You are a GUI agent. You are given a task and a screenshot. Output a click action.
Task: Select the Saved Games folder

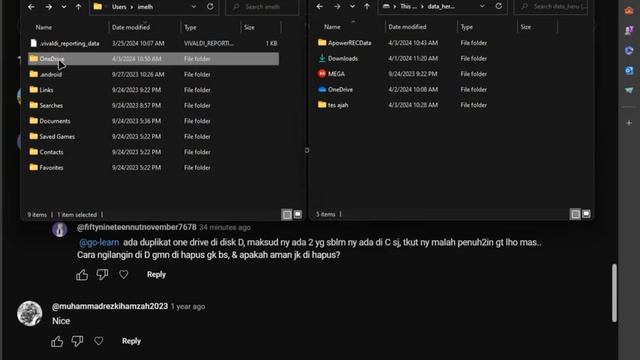153,136
